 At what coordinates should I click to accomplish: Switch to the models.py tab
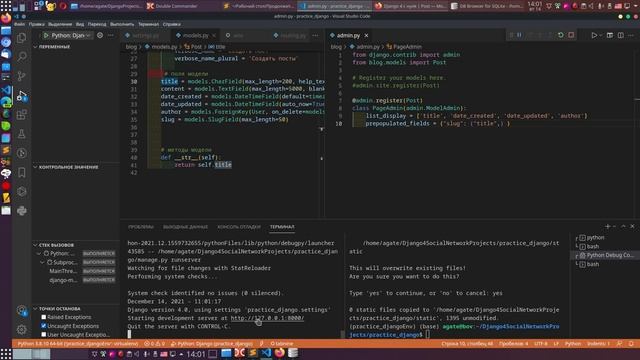tap(195, 36)
